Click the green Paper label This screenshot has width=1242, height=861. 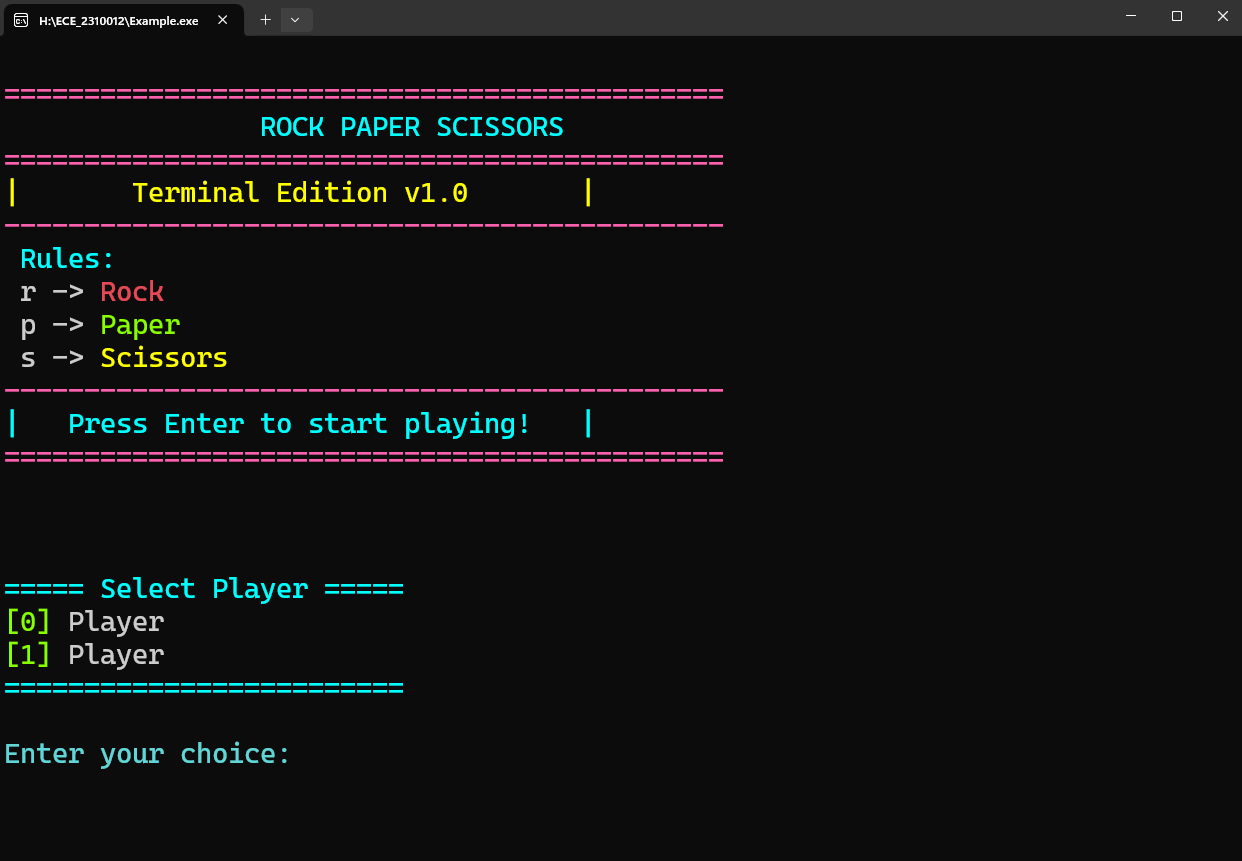tap(140, 325)
